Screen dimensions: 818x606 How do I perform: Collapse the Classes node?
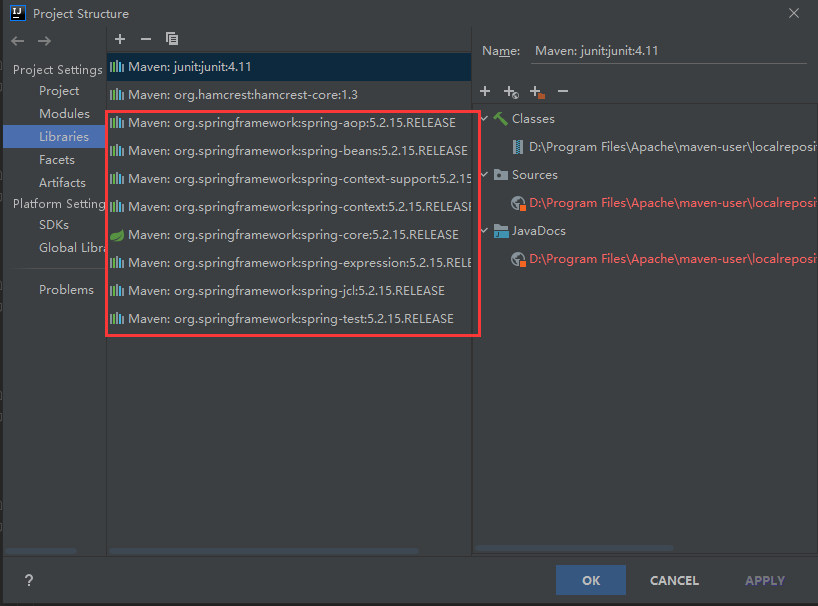(484, 118)
